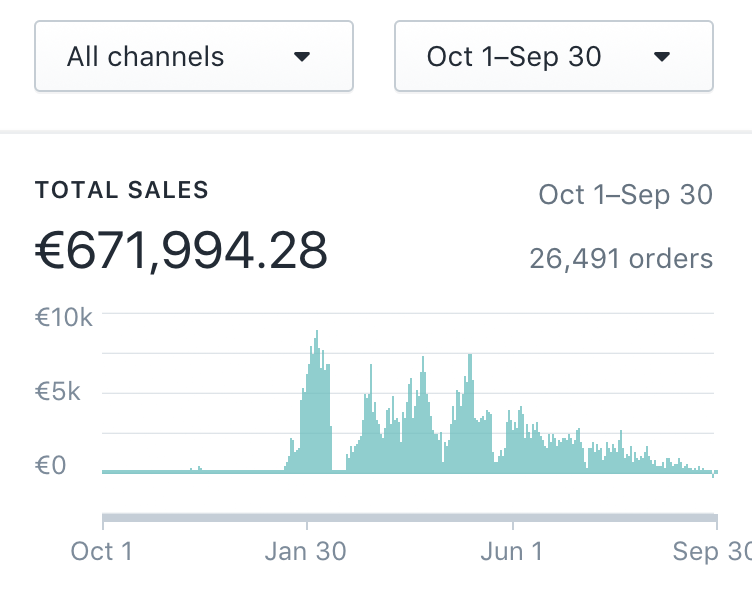The width and height of the screenshot is (752, 598).
Task: Select the Jan 30 x-axis date label
Action: coord(306,551)
